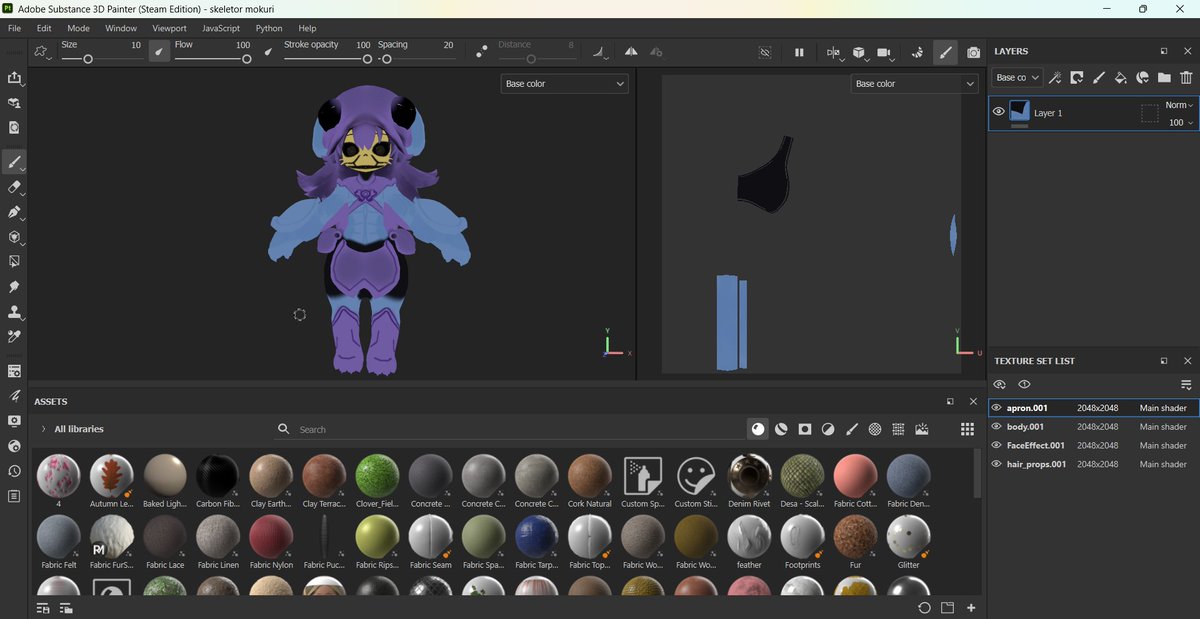Open the 3D cube view mode icon
This screenshot has height=619, width=1200.
point(859,52)
